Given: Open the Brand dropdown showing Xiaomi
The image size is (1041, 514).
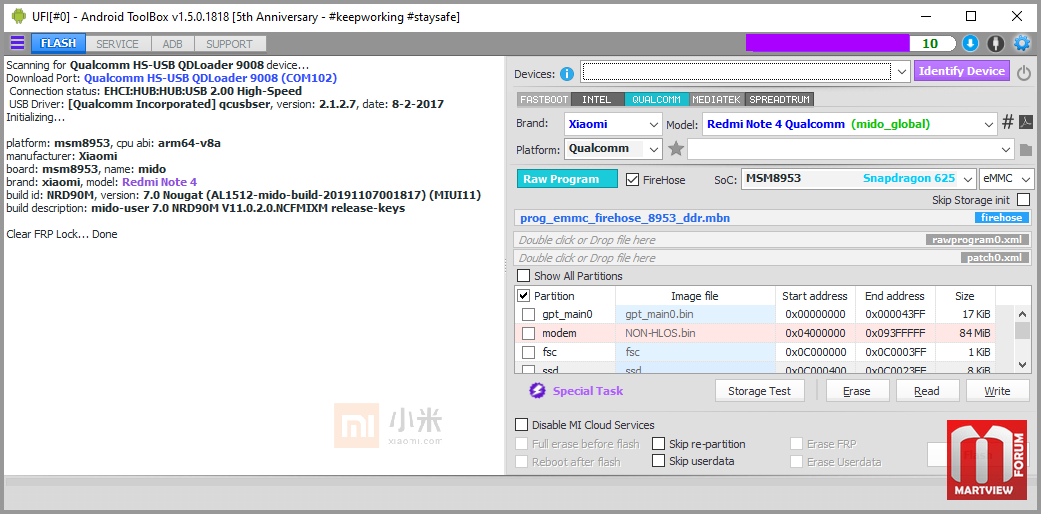Looking at the screenshot, I should 613,124.
